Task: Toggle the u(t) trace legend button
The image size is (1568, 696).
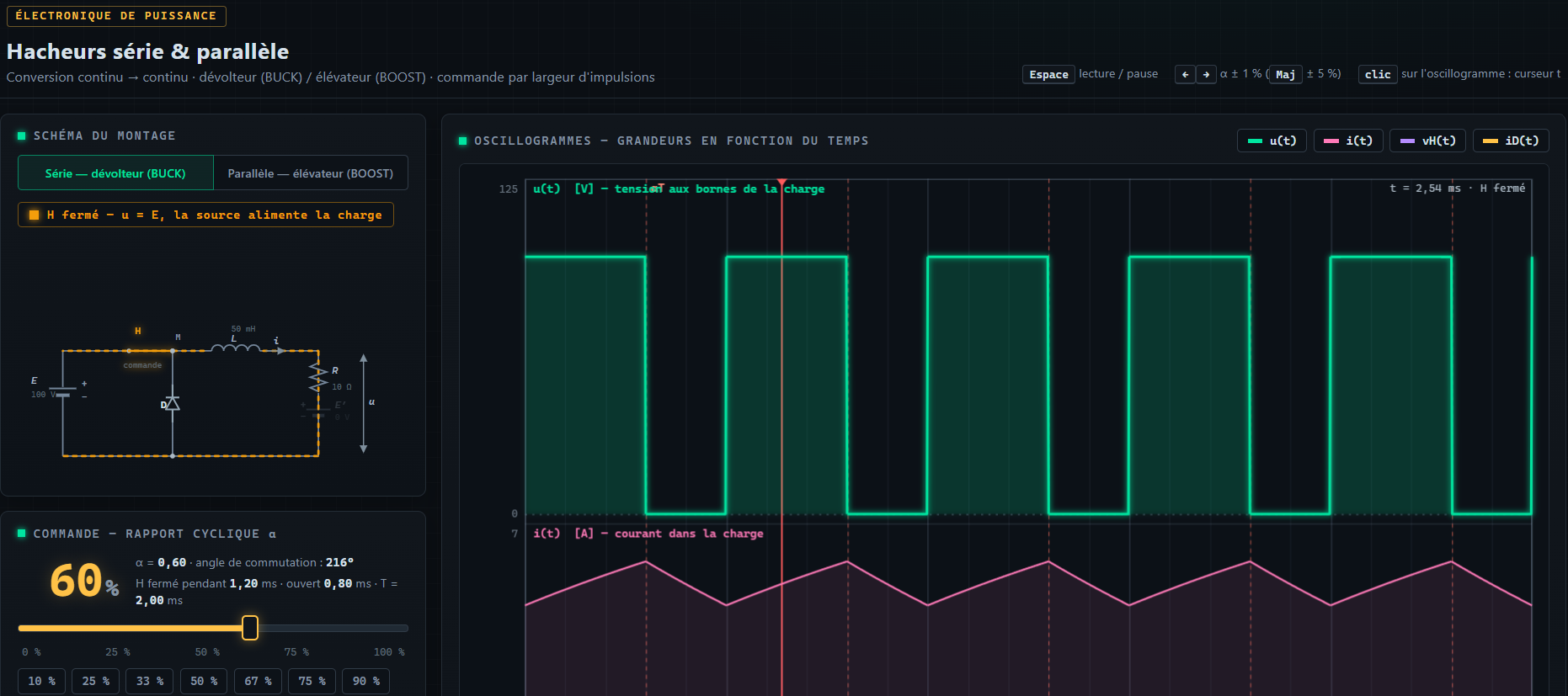Action: pyautogui.click(x=1272, y=141)
